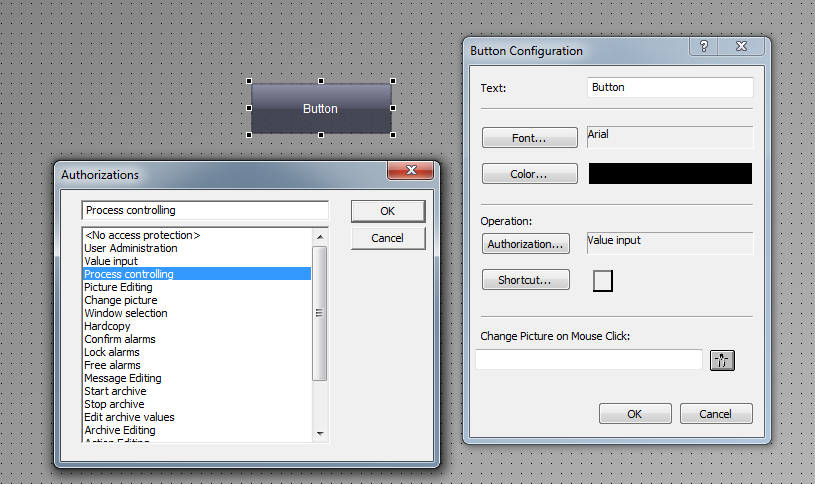Click Cancel in the Authorizations dialog
The height and width of the screenshot is (484, 815).
[x=388, y=238]
